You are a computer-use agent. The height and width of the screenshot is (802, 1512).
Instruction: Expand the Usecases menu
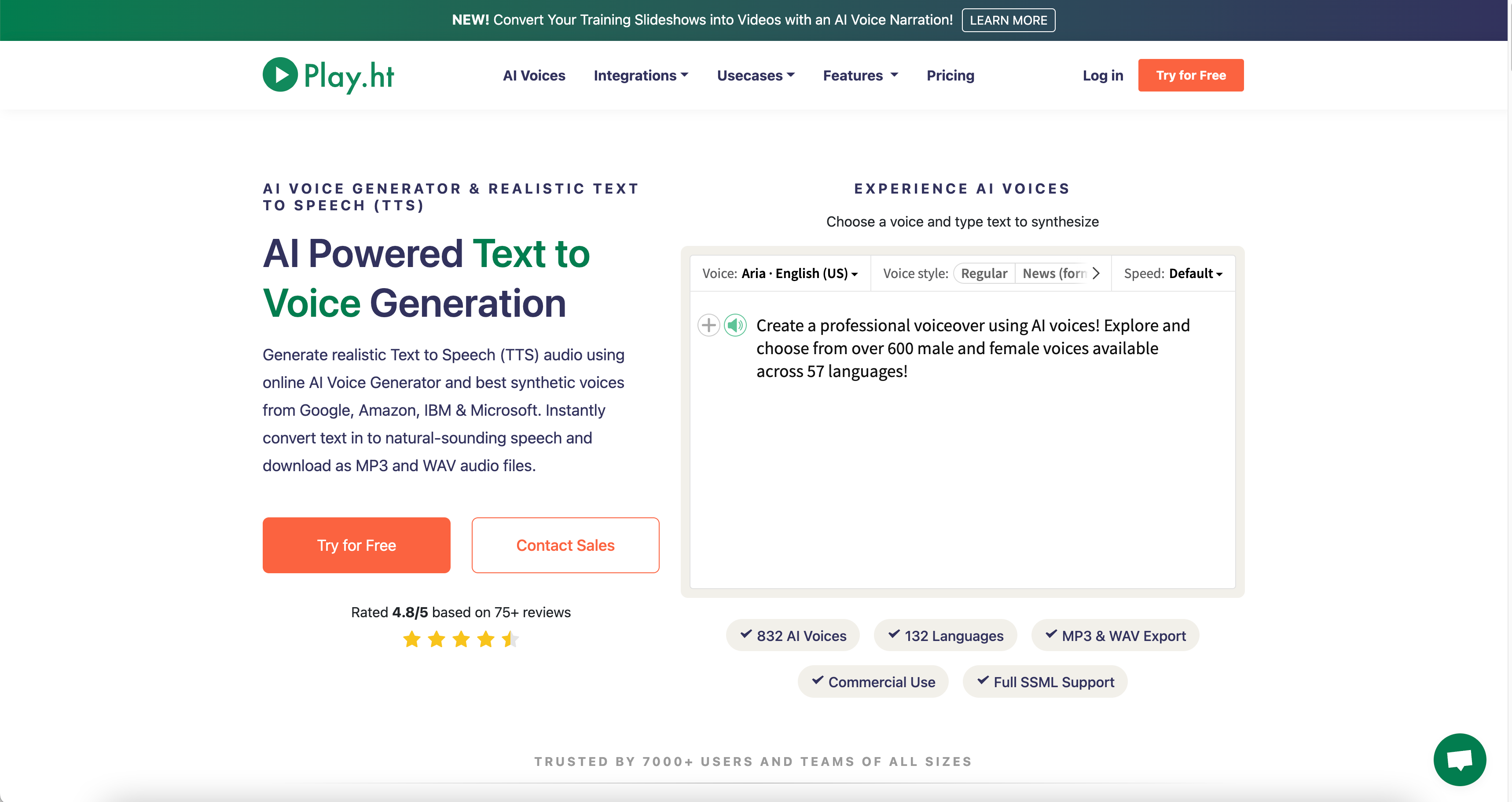click(756, 76)
